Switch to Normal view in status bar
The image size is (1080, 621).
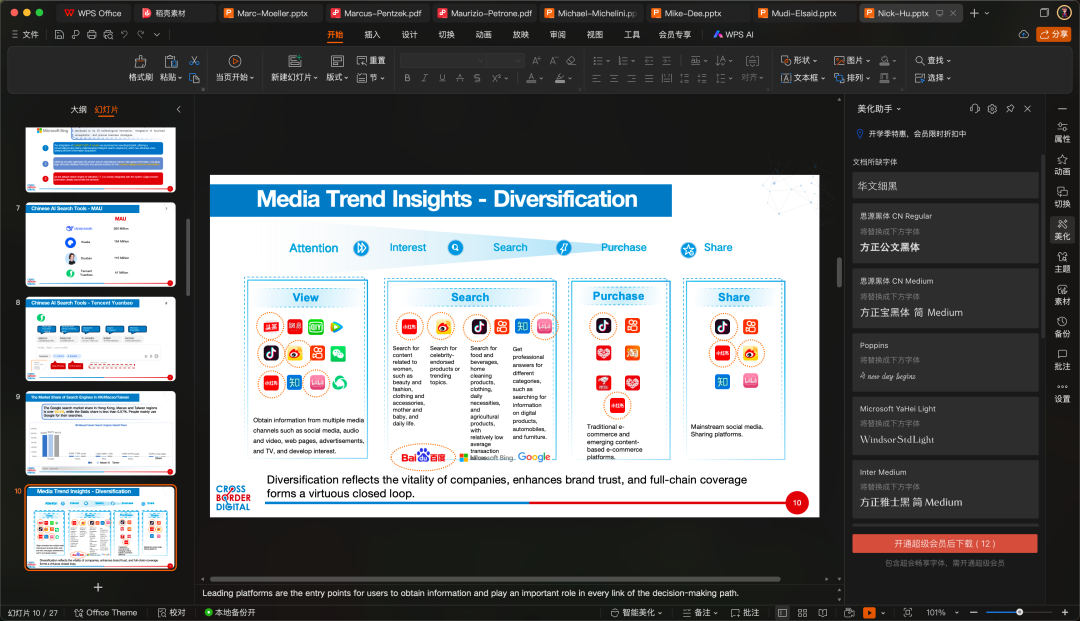782,612
